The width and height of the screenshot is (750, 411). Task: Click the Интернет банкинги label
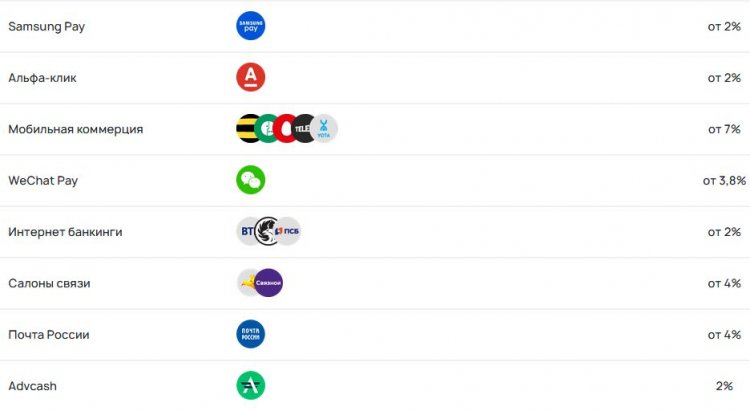coord(65,232)
